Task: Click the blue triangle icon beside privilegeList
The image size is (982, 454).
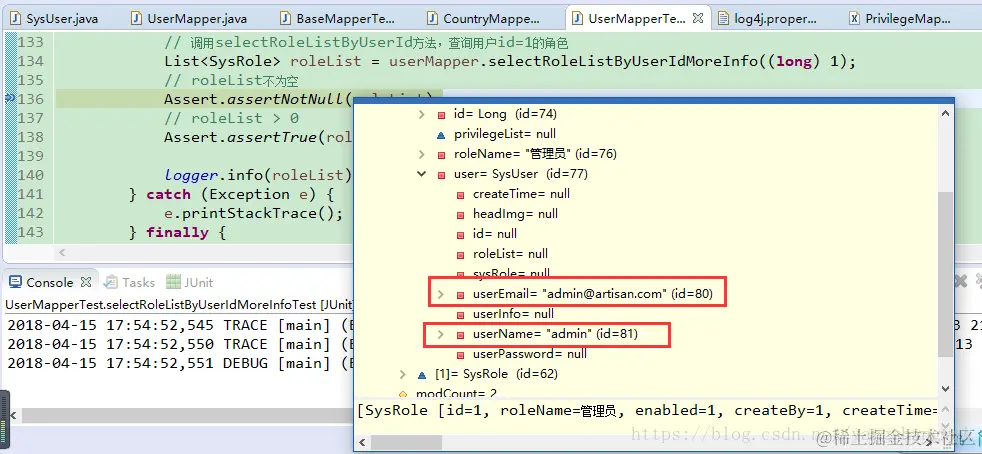Action: tap(441, 134)
